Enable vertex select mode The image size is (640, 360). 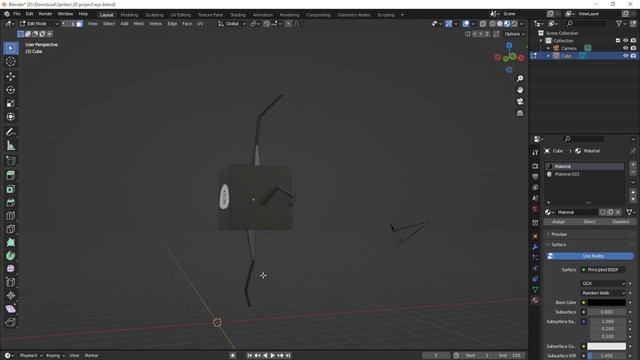pos(65,24)
